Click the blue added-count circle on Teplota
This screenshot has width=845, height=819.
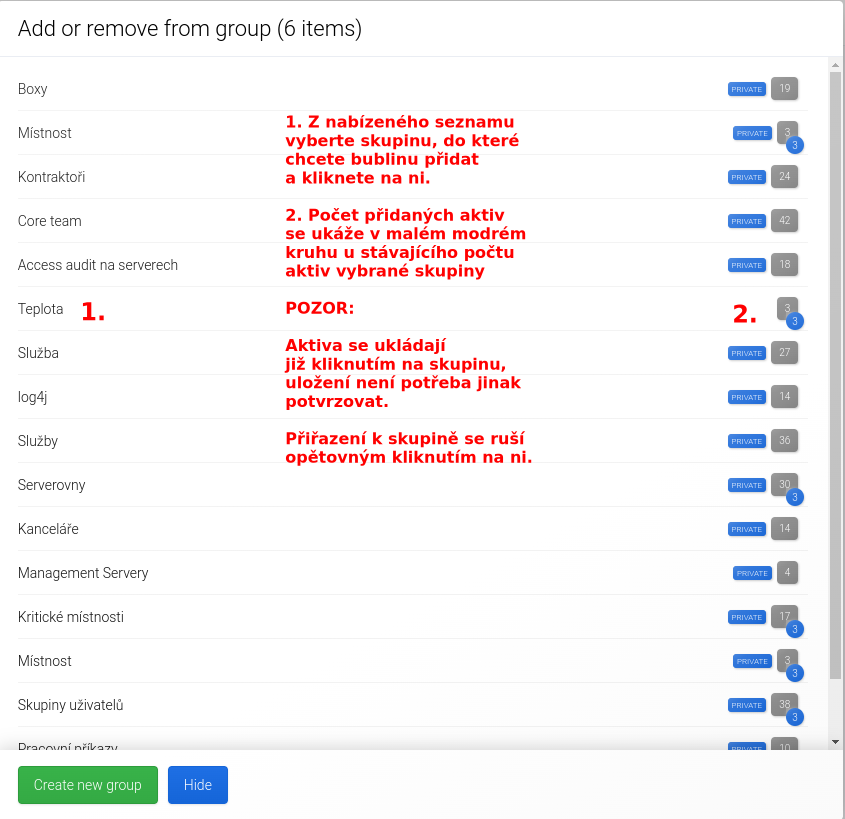tap(795, 321)
